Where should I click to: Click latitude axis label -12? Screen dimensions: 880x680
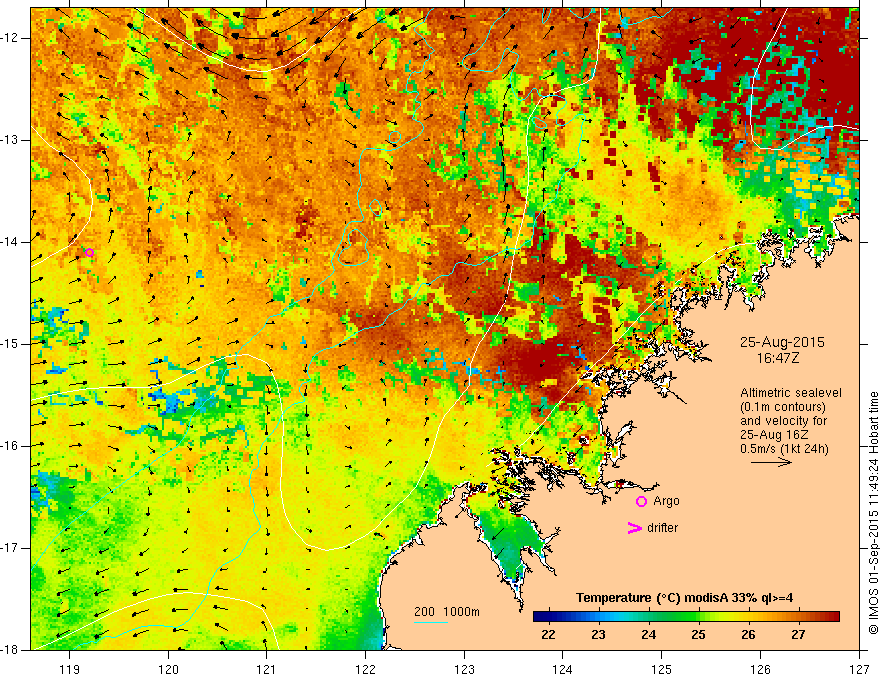click(11, 38)
